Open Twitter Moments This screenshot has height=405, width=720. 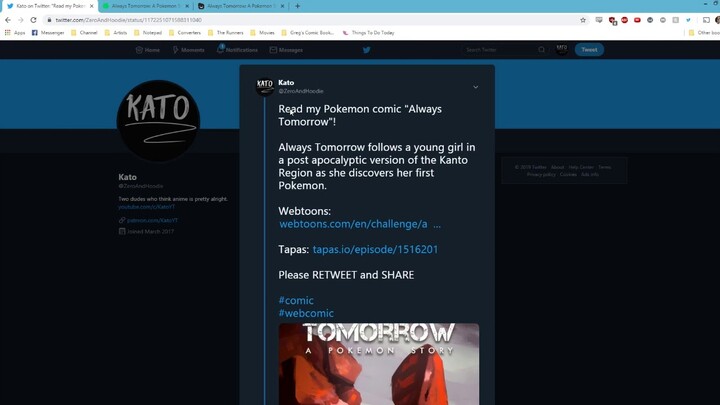[x=188, y=50]
